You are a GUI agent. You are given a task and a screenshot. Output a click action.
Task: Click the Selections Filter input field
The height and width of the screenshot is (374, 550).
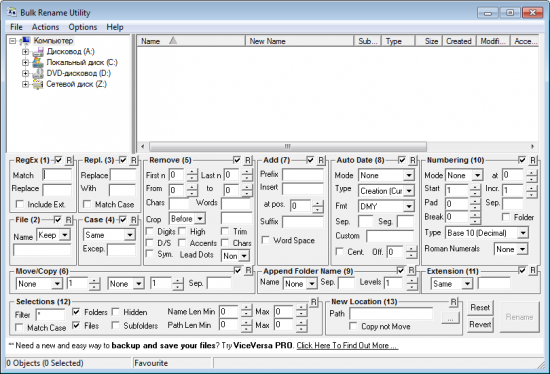[51, 315]
